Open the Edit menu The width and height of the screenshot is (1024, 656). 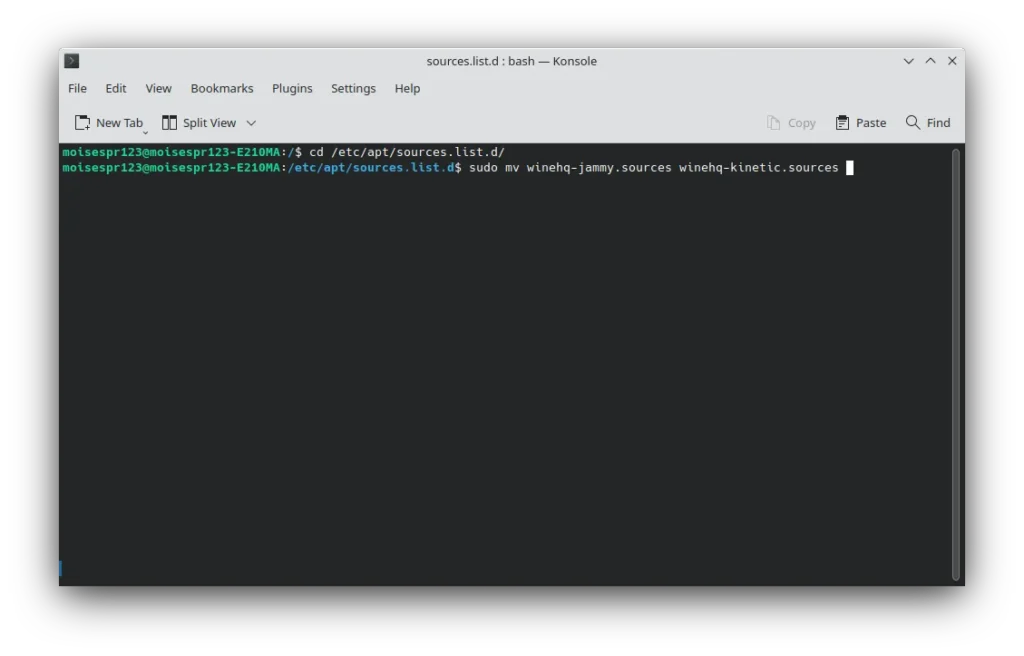(x=116, y=88)
